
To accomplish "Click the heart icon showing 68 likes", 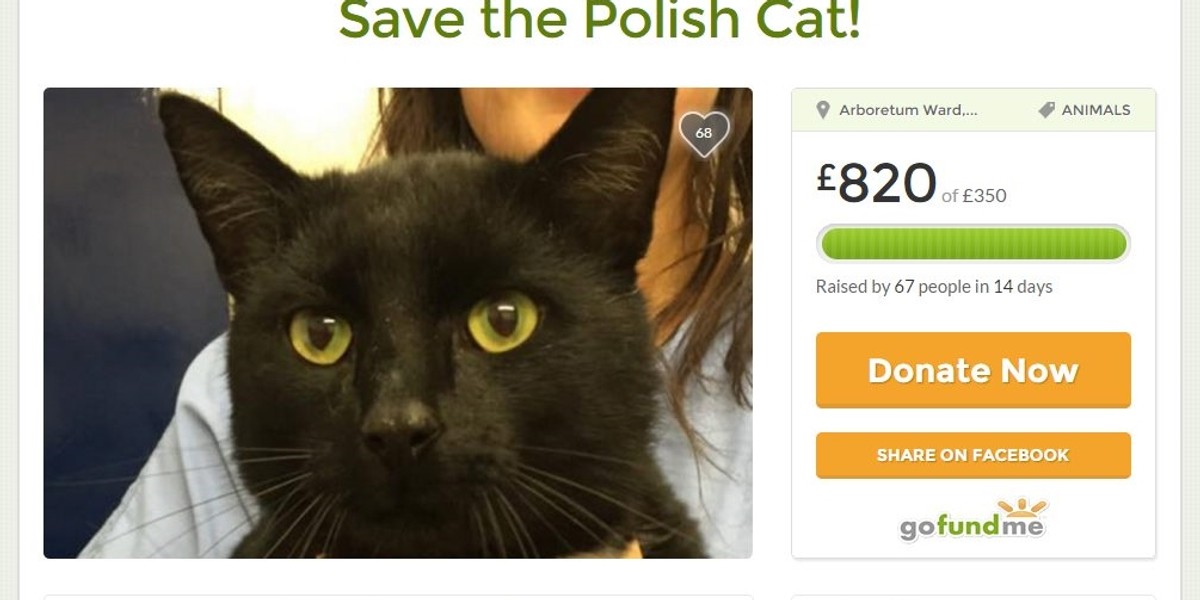I will point(704,133).
